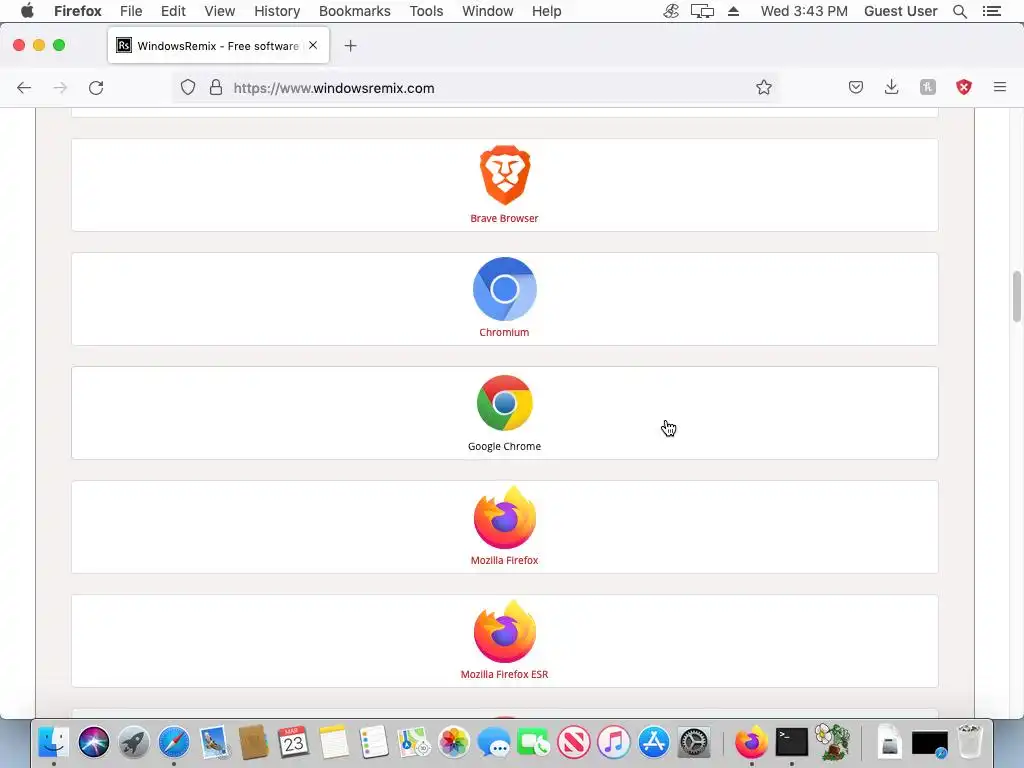Open Notification Center list icon
Image resolution: width=1024 pixels, height=768 pixels.
click(991, 11)
